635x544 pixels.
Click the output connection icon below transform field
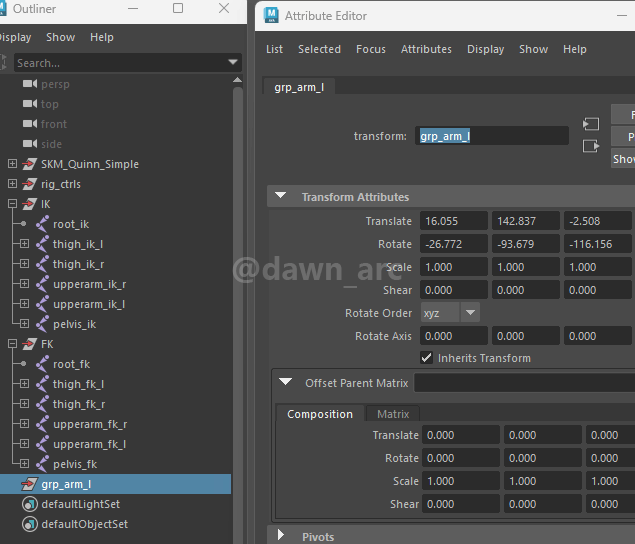(591, 146)
